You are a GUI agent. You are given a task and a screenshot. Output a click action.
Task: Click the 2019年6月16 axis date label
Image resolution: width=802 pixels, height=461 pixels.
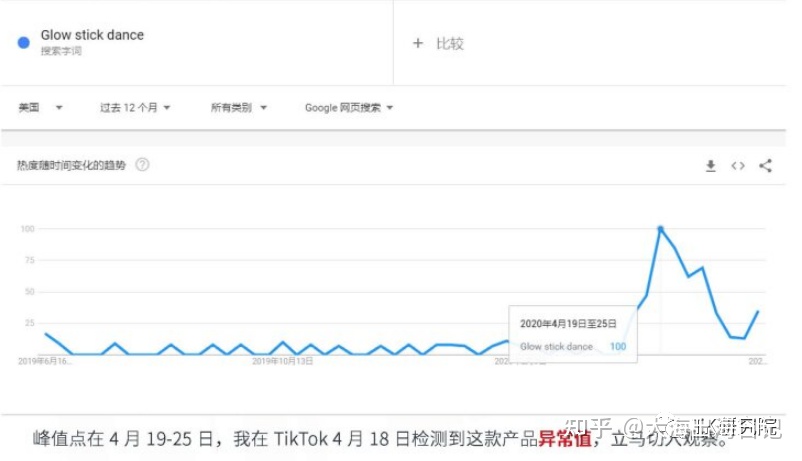[x=45, y=361]
